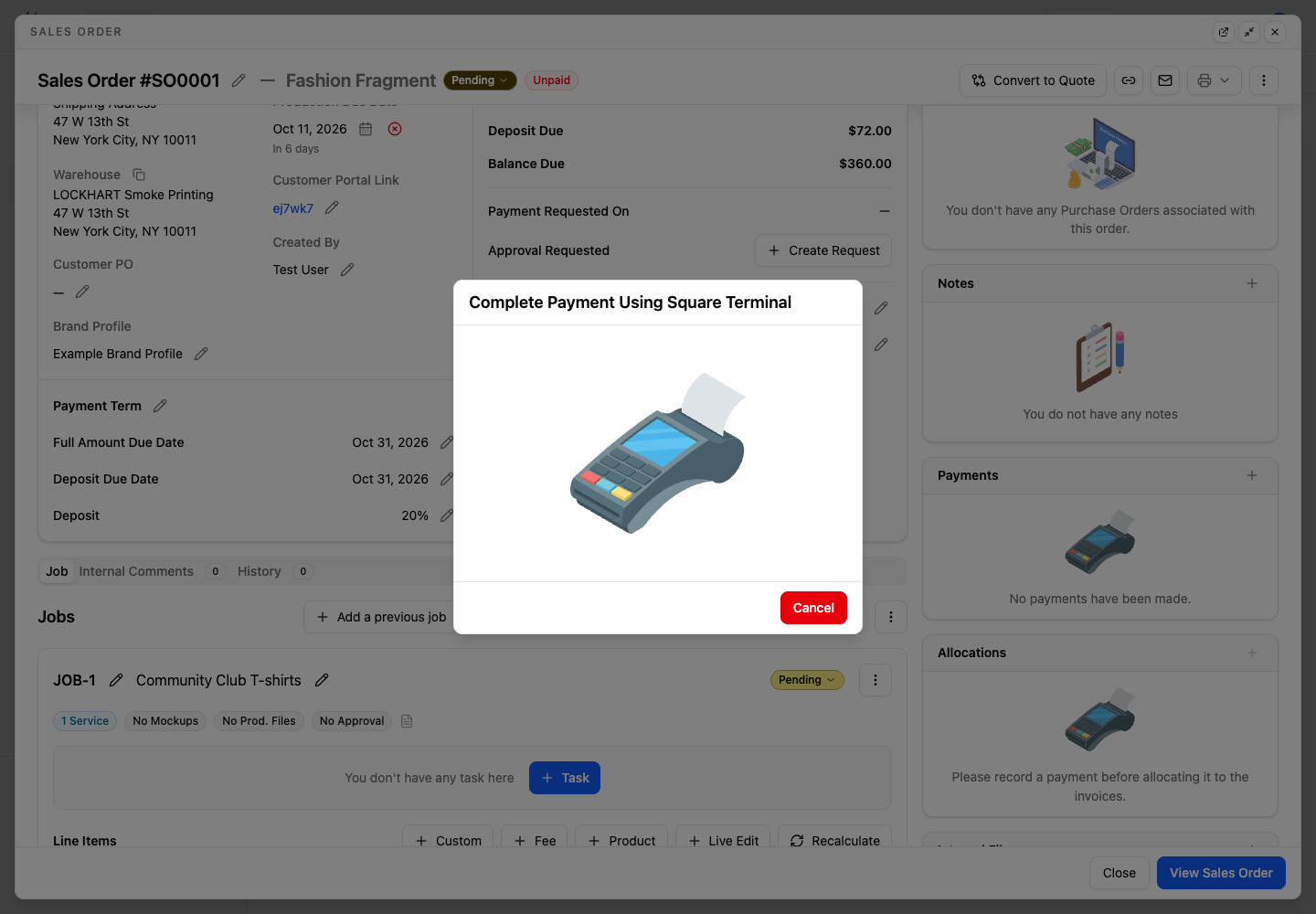Clear the Oct 11, 2026 date

tap(395, 129)
